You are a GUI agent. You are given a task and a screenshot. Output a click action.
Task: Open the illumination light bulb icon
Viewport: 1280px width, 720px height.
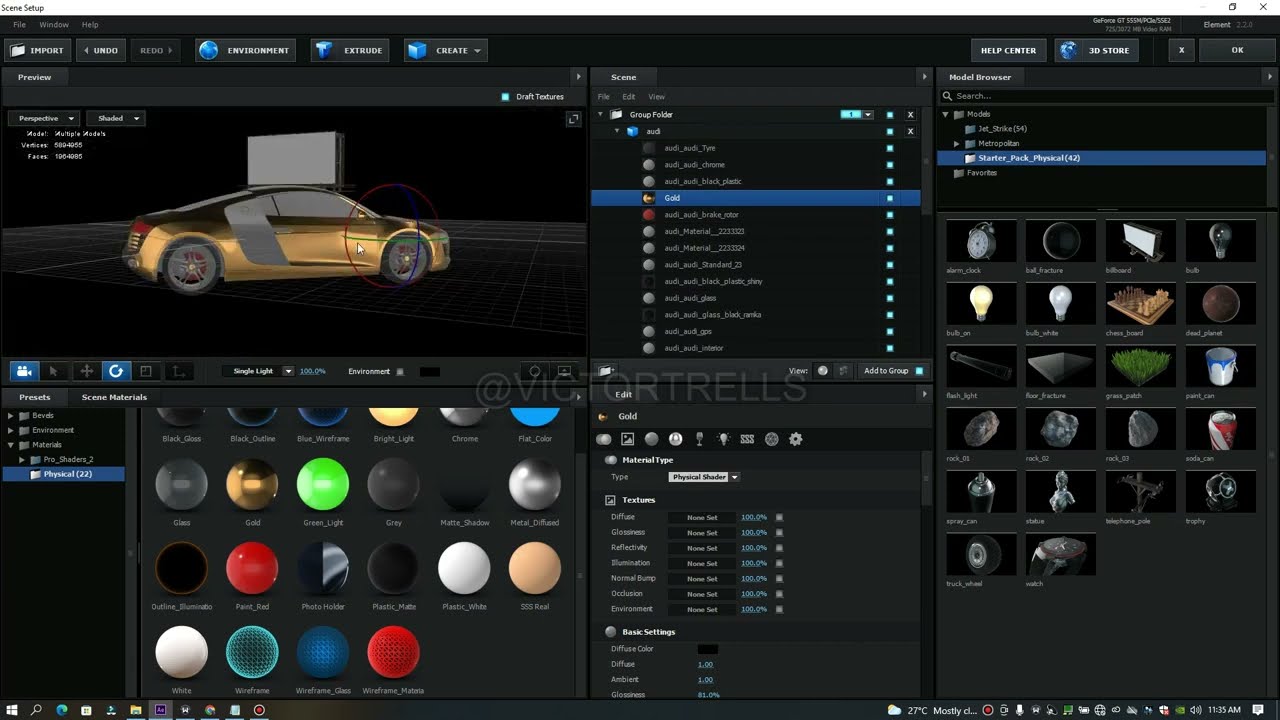point(724,439)
